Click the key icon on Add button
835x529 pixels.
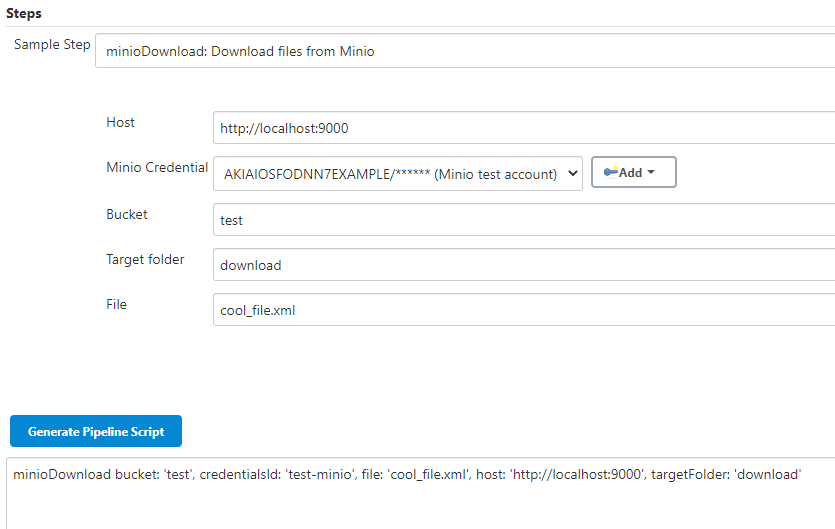pos(610,172)
